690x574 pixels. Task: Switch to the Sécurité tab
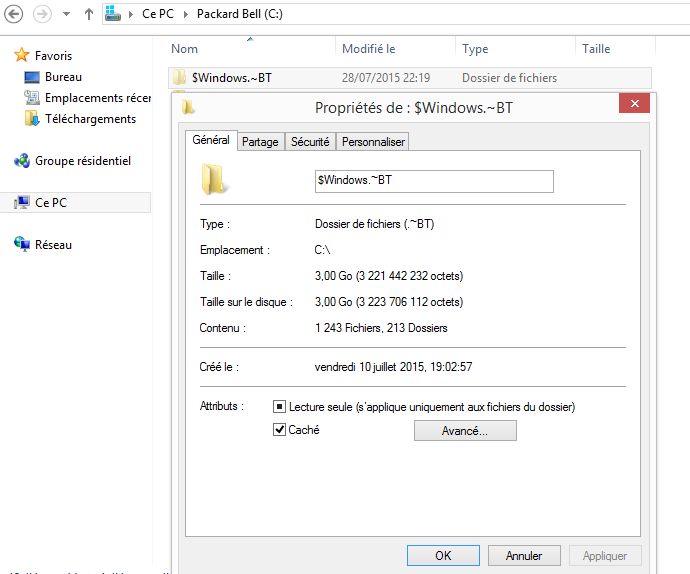[310, 142]
